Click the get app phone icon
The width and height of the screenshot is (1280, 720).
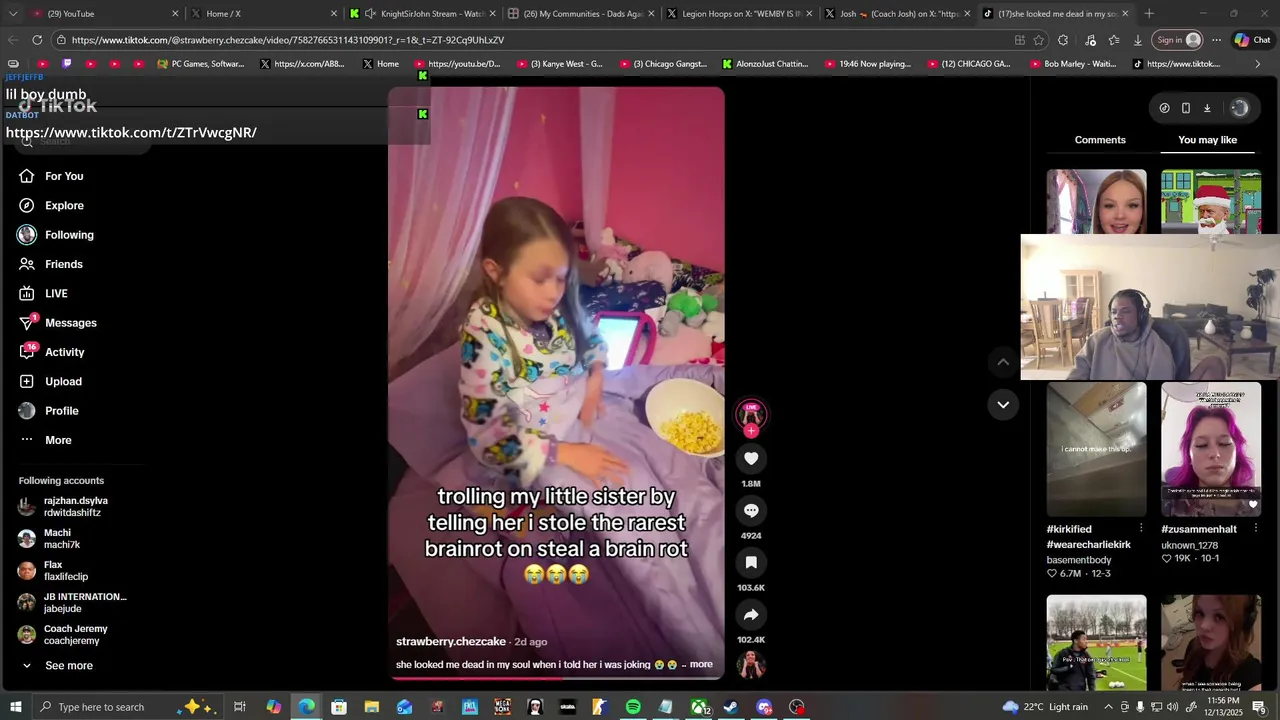point(1185,108)
